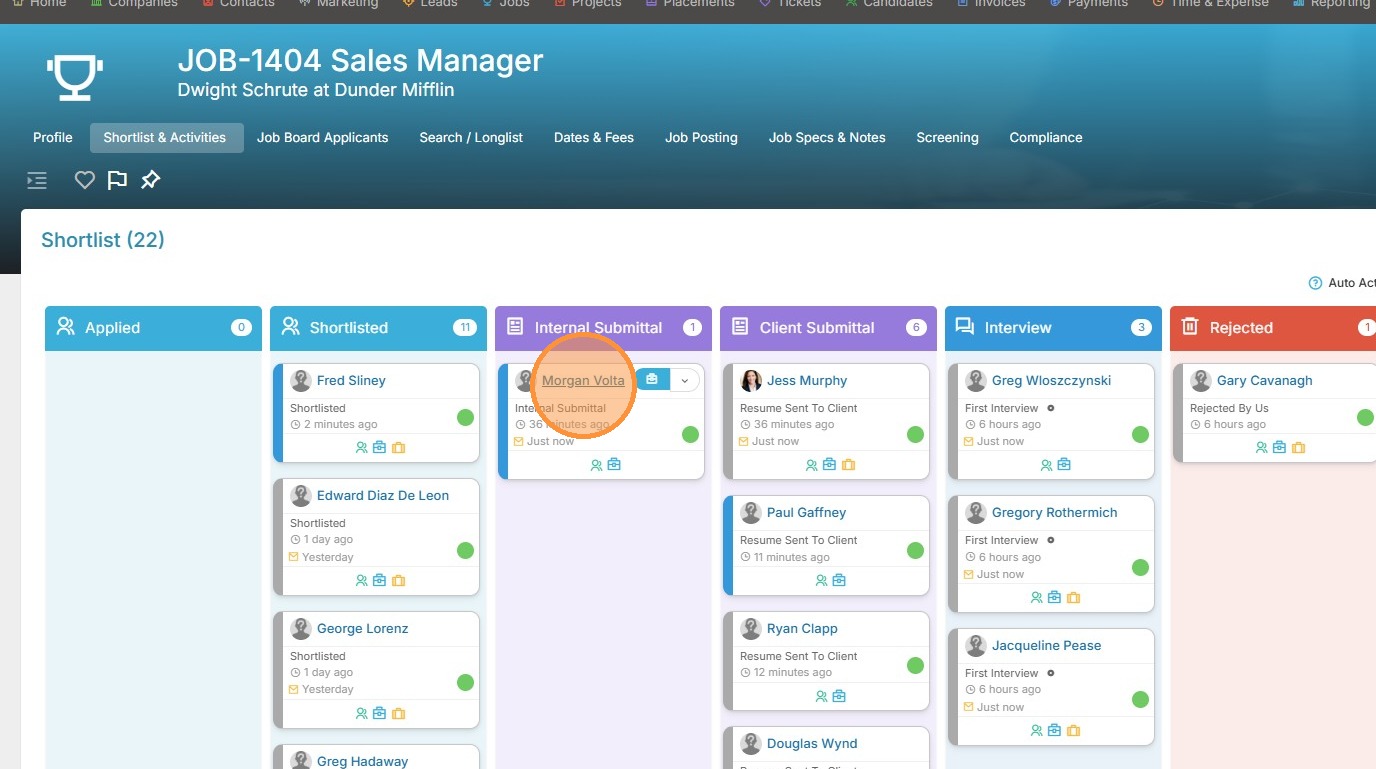Click the flag icon below tabs

[x=117, y=180]
